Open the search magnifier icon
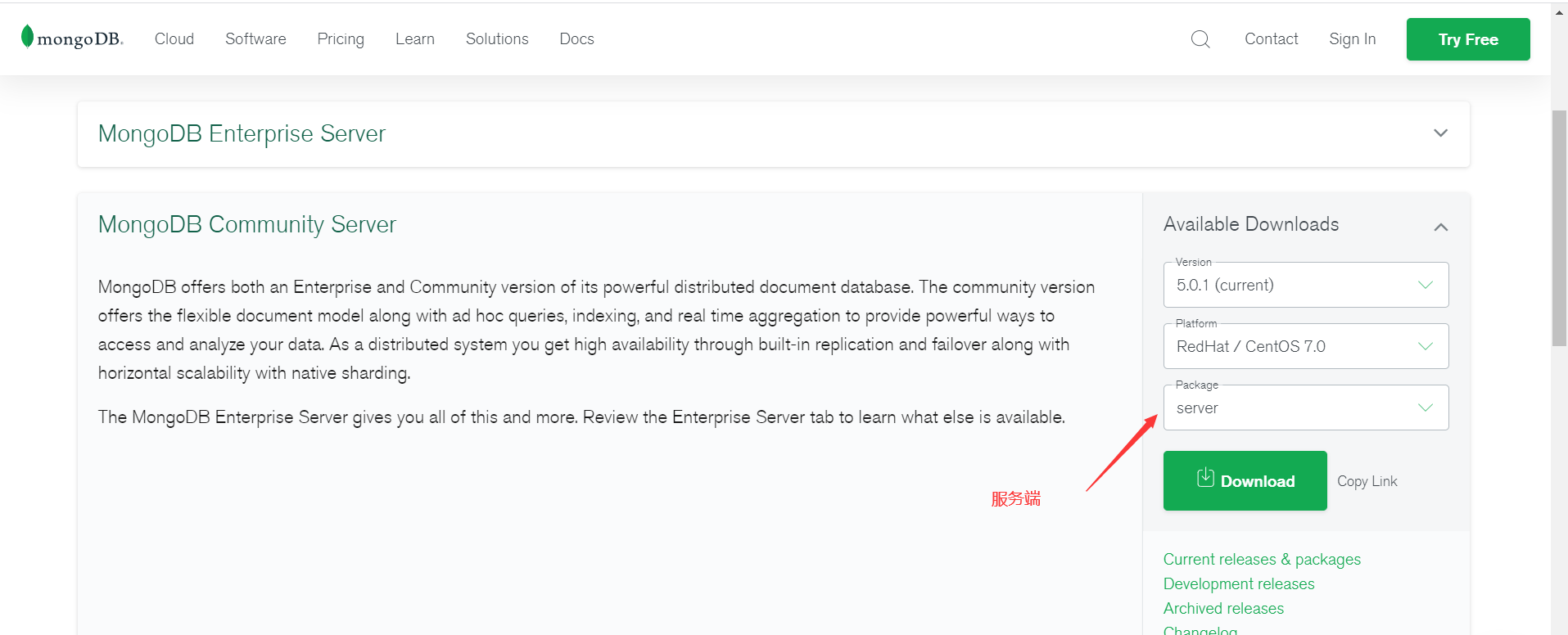Viewport: 1568px width, 635px height. (1200, 39)
